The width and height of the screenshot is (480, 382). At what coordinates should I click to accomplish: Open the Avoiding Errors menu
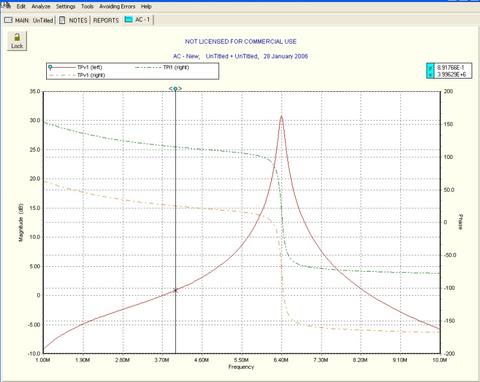click(x=117, y=6)
